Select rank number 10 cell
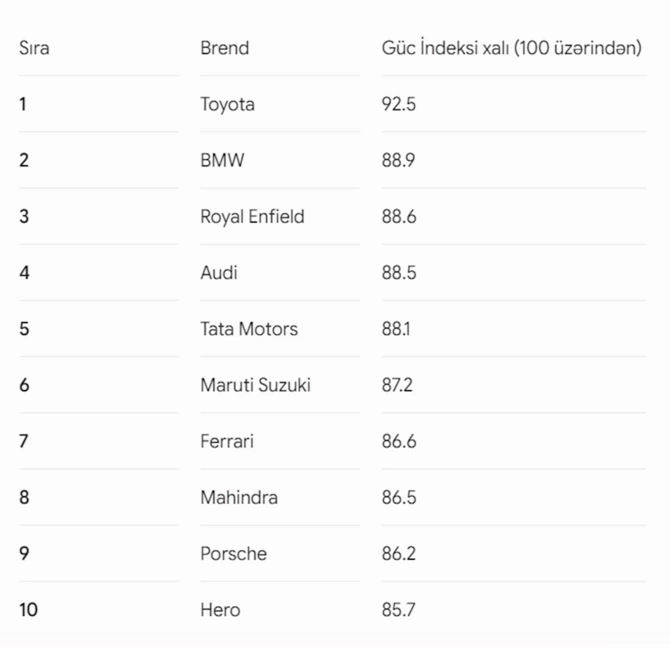The width and height of the screenshot is (670, 648). pos(28,610)
